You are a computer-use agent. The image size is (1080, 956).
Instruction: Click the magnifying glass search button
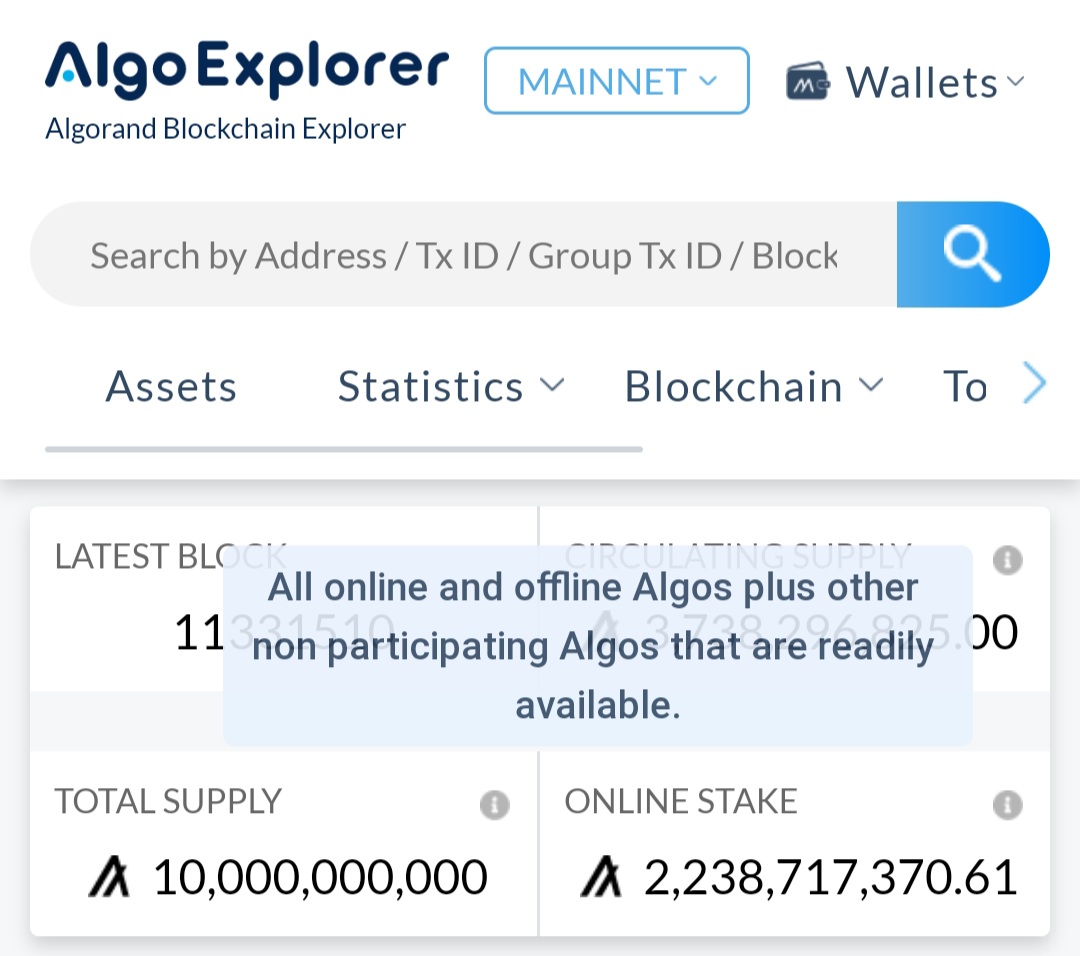coord(973,254)
